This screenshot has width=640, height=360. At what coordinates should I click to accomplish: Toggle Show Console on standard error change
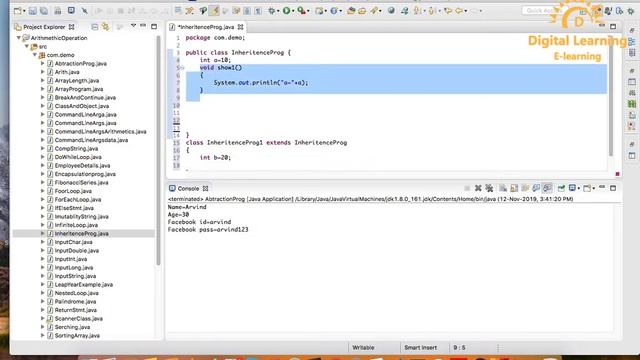pyautogui.click(x=547, y=188)
